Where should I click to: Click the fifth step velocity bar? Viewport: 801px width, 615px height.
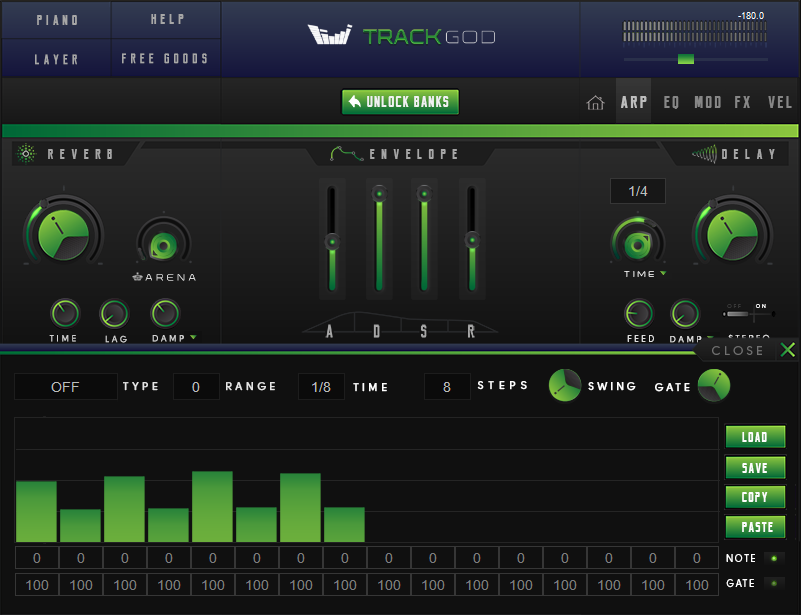pos(213,506)
